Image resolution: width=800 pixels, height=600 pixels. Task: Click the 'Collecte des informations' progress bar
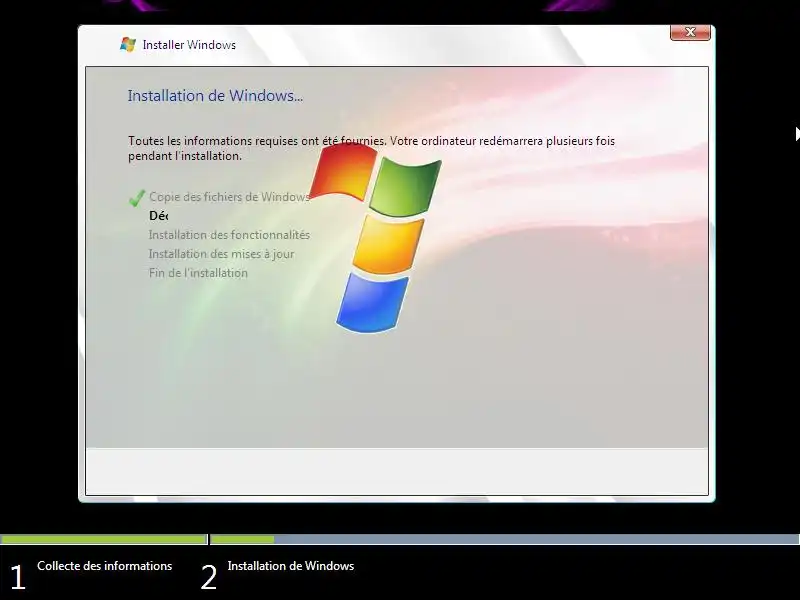(x=104, y=539)
